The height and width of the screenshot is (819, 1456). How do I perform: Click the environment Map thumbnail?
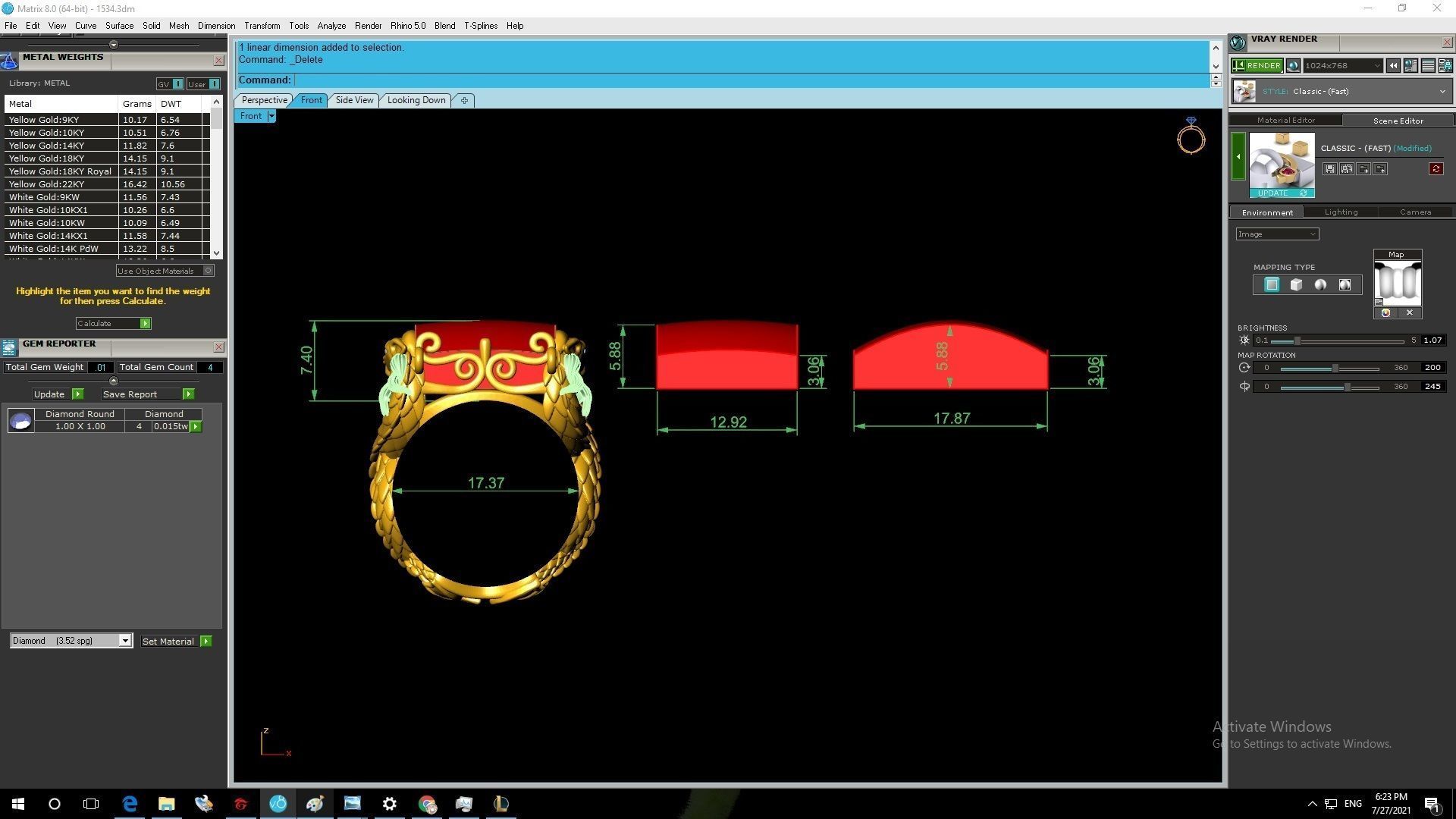pyautogui.click(x=1397, y=283)
